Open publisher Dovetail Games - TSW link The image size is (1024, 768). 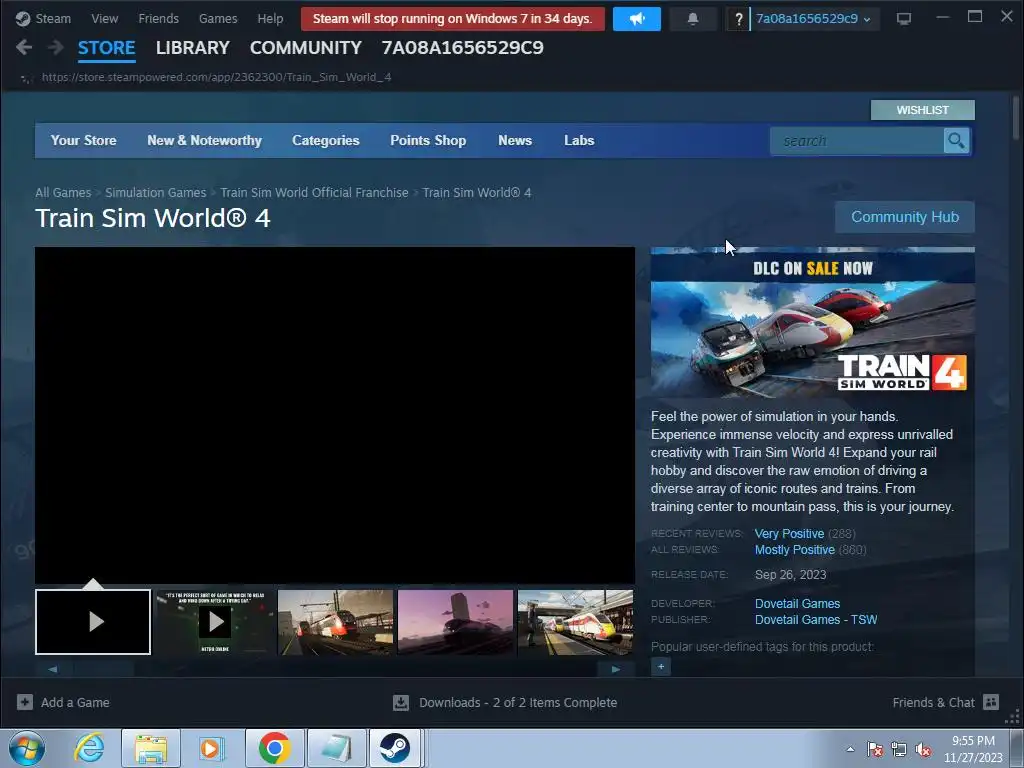point(816,620)
